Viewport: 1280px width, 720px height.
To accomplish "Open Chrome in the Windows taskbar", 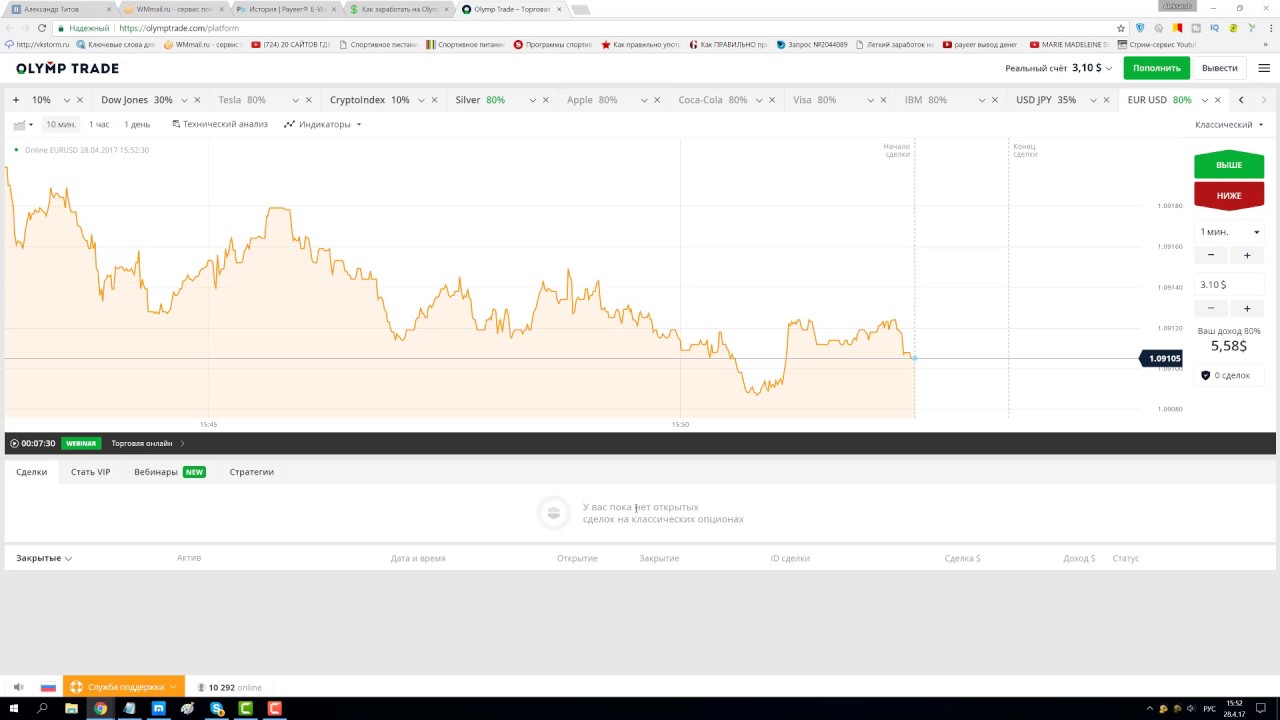I will tap(100, 708).
